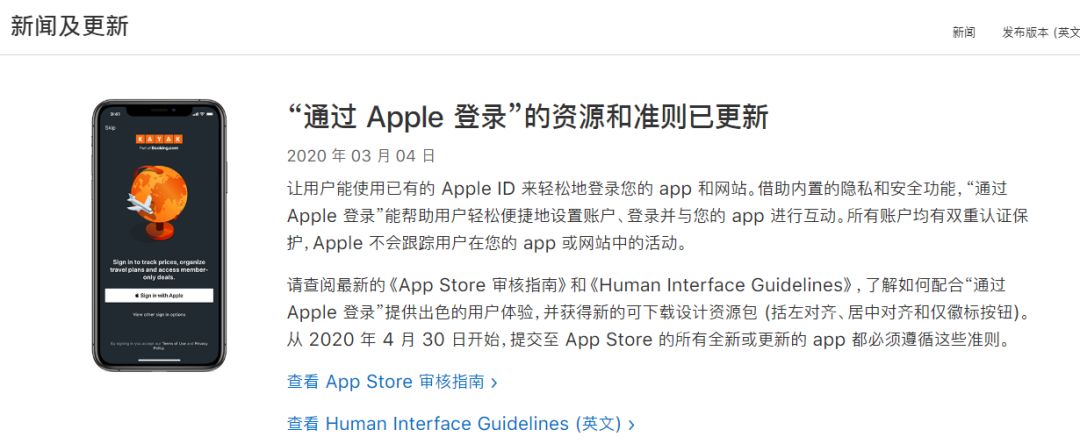Click the iPhone mockup image frame
The height and width of the screenshot is (444, 1080).
coord(159,235)
